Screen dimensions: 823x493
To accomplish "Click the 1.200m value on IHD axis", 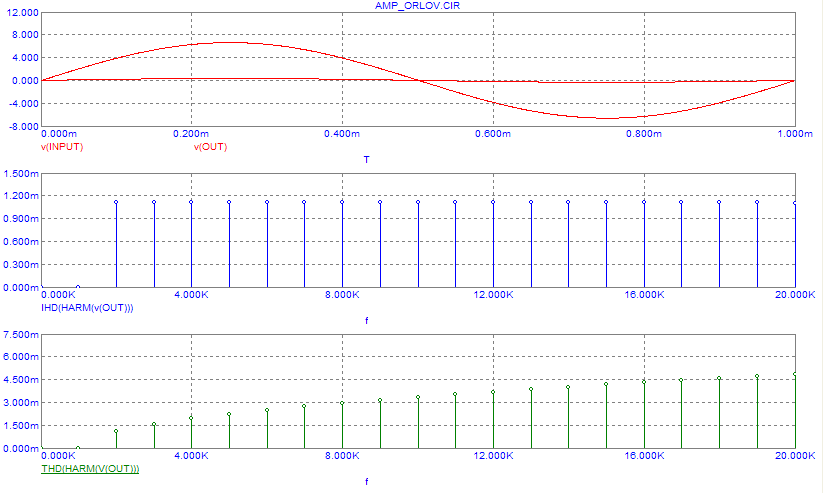I will coord(21,196).
